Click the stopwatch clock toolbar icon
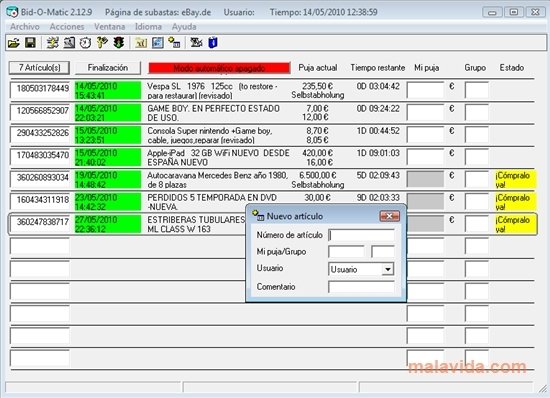Screen dimensions: 550x398 click(x=85, y=43)
